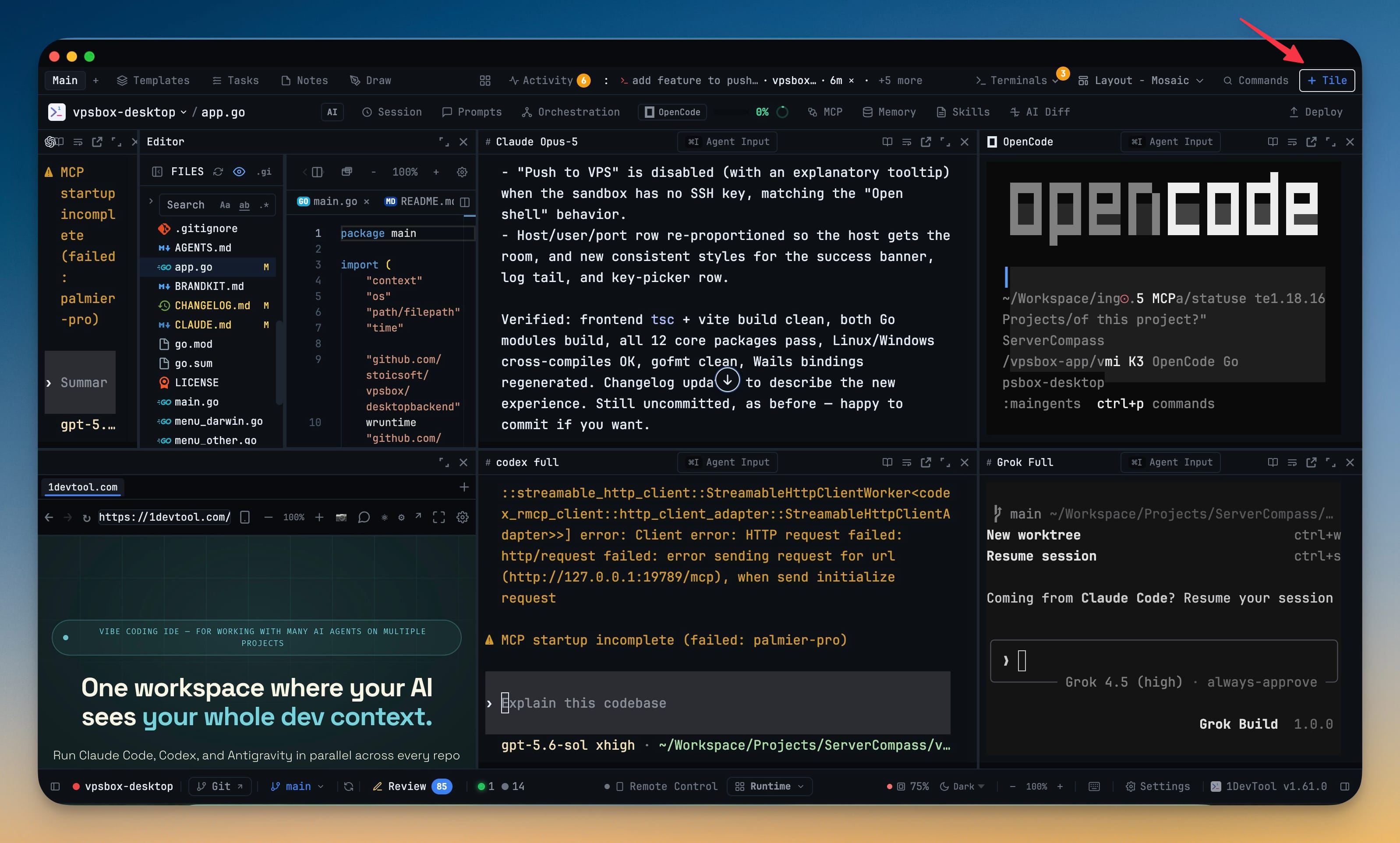The height and width of the screenshot is (843, 1400).
Task: Pop out the Claude Opus-5 tile
Action: click(926, 142)
